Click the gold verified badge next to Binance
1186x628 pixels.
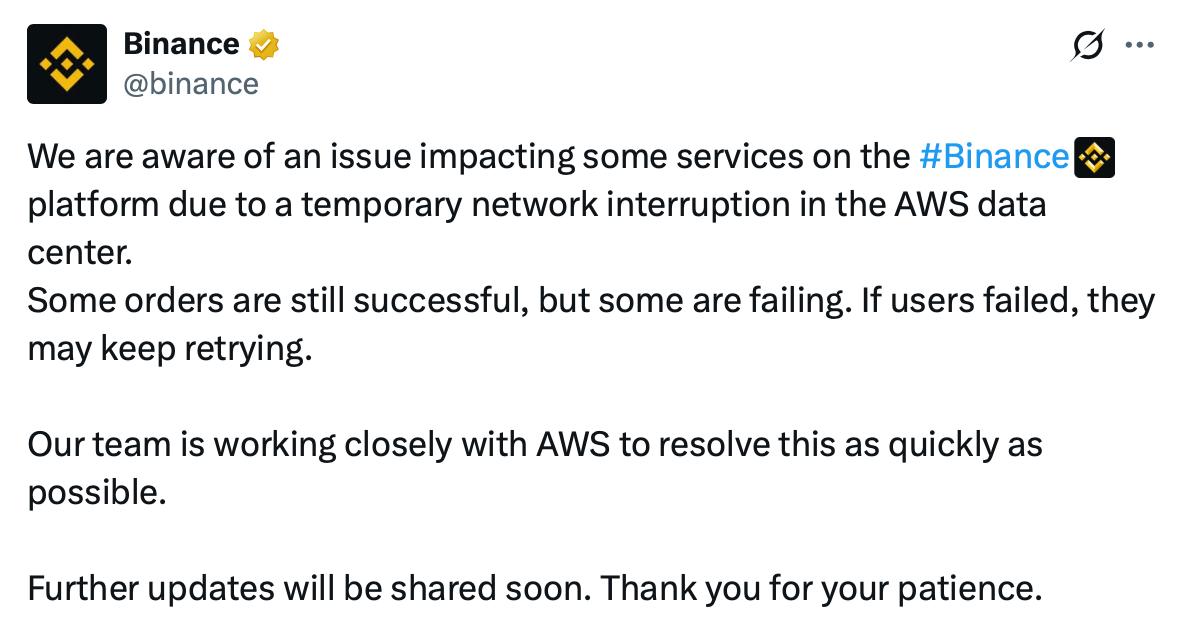[x=264, y=45]
